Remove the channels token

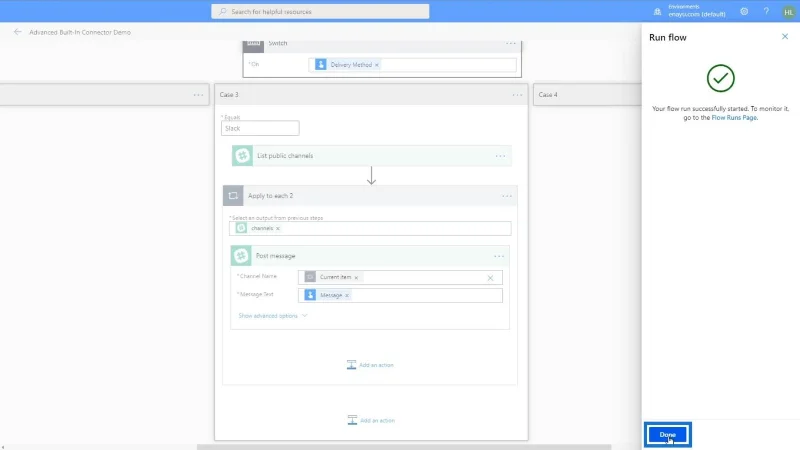[x=278, y=229]
